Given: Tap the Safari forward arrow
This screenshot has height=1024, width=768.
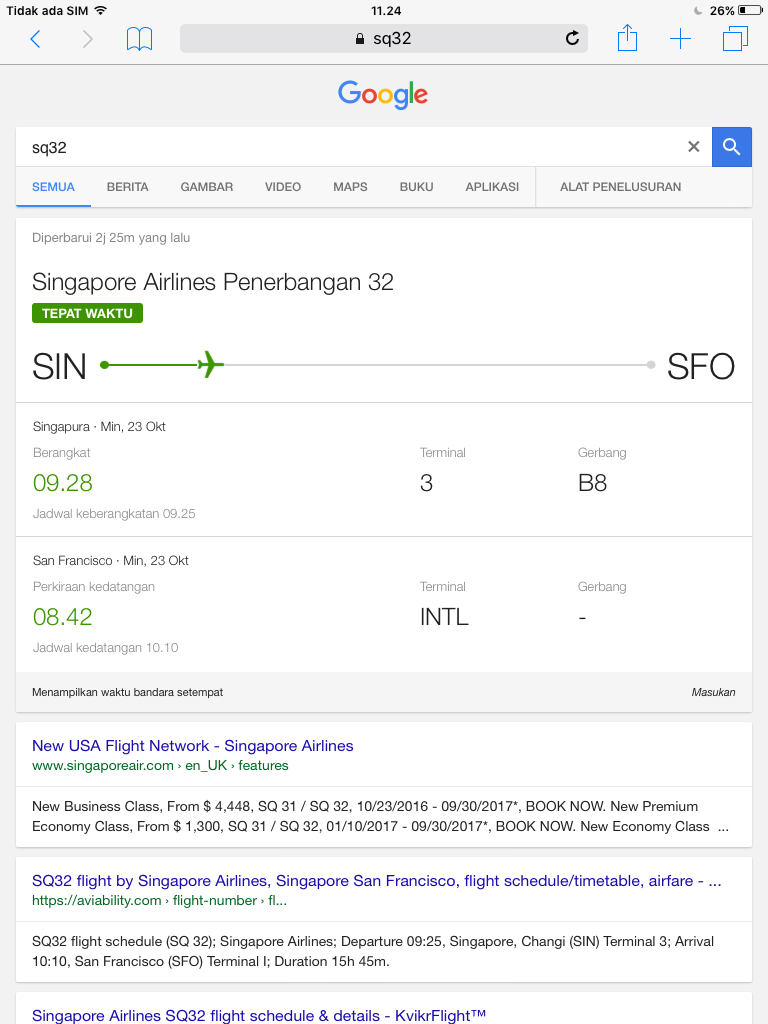Looking at the screenshot, I should [x=88, y=39].
